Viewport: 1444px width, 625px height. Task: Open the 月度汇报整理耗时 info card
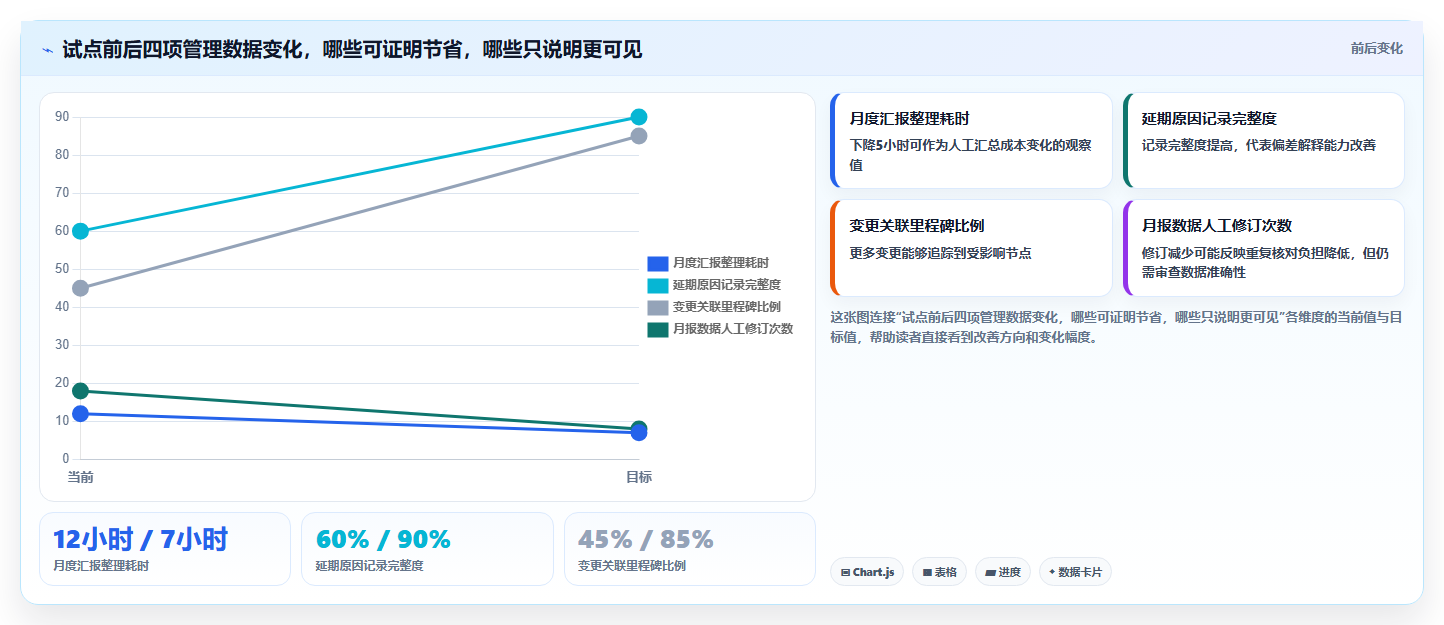(971, 140)
